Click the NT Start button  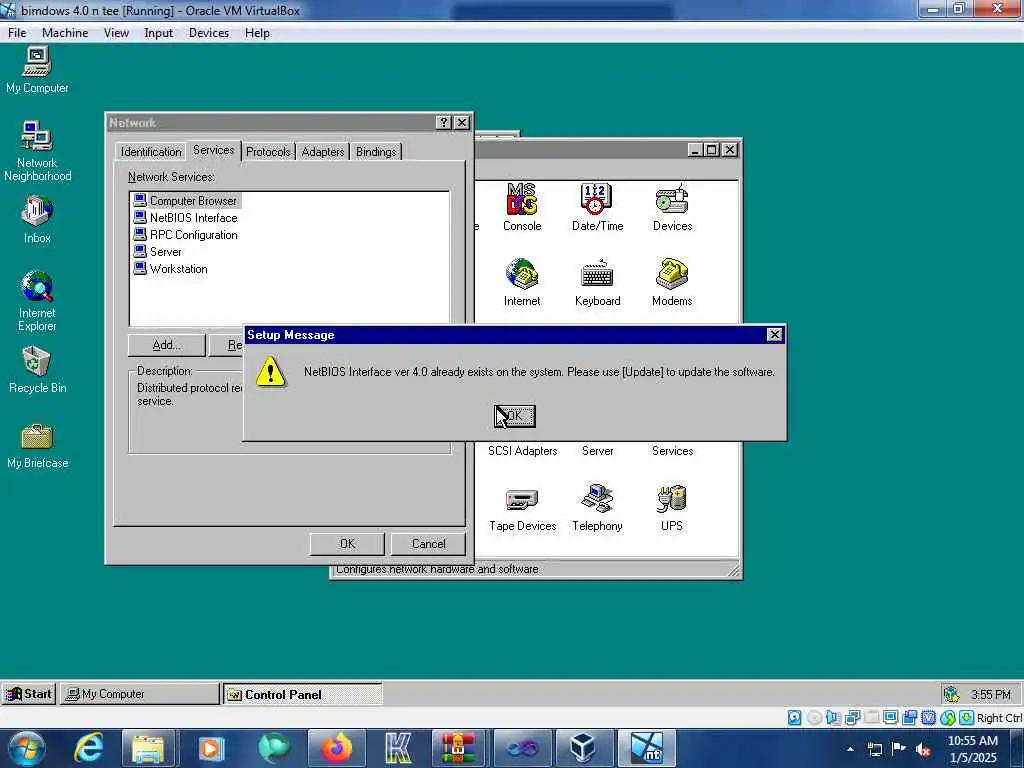tap(29, 694)
